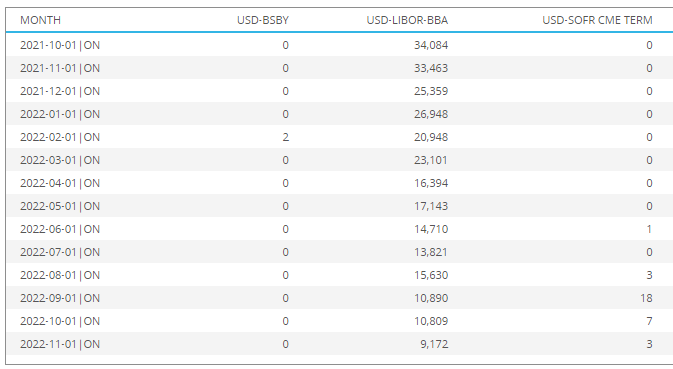Select the 2022-07-01 | ON row label
The height and width of the screenshot is (369, 673).
(x=60, y=252)
